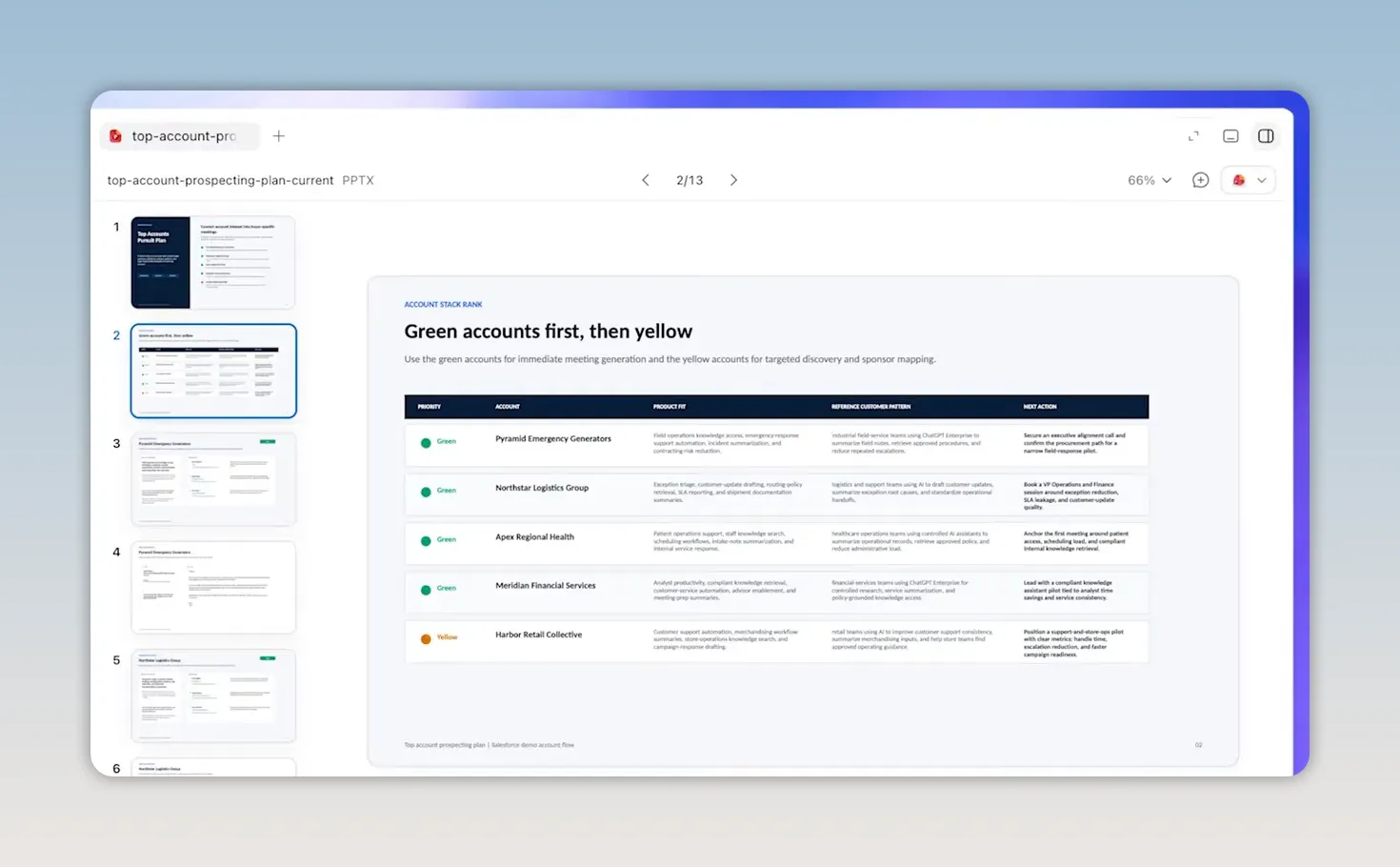1400x867 pixels.
Task: Open slide 4 thumbnail in the sidebar
Action: (213, 587)
